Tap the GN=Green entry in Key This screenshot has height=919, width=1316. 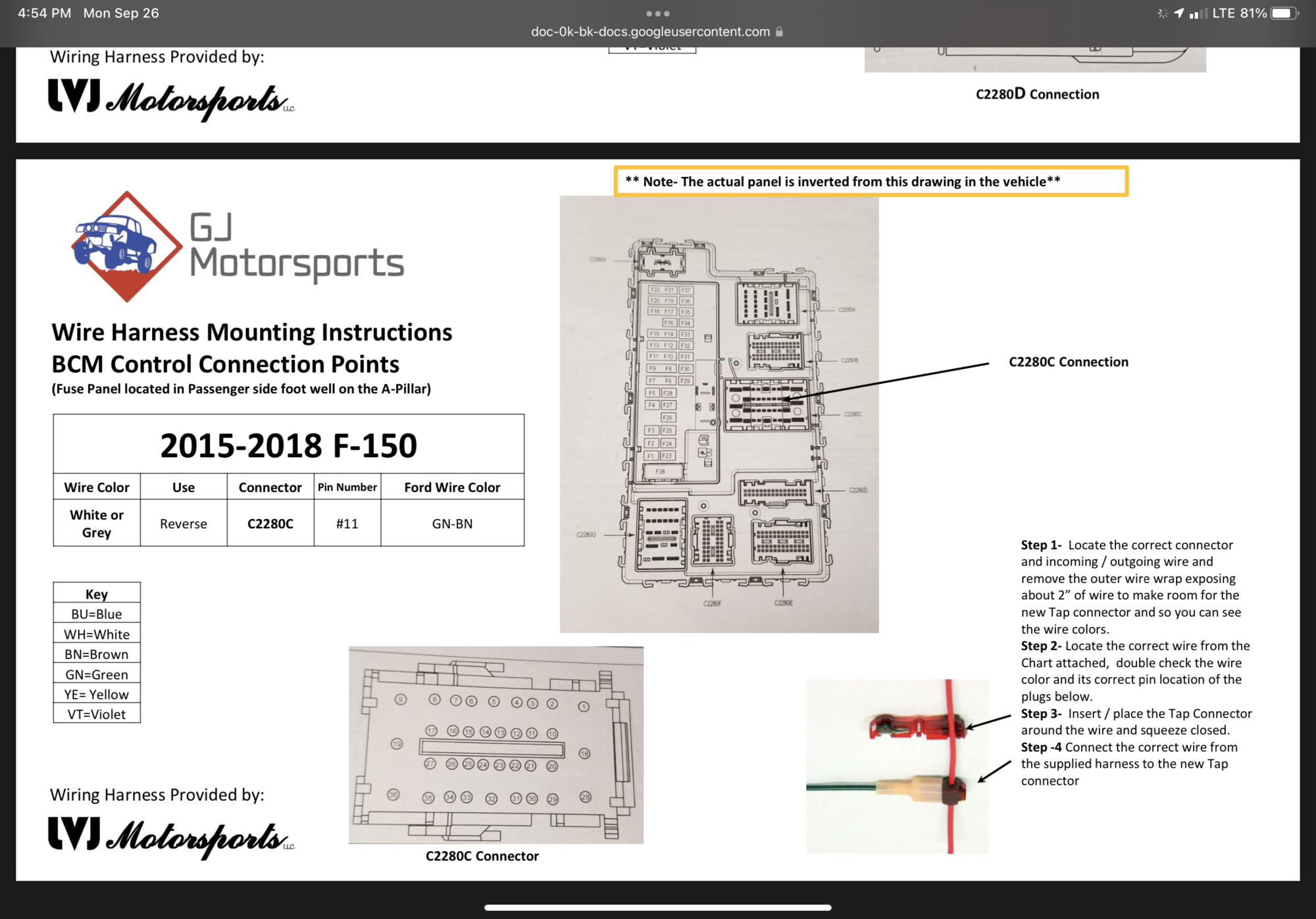97,674
